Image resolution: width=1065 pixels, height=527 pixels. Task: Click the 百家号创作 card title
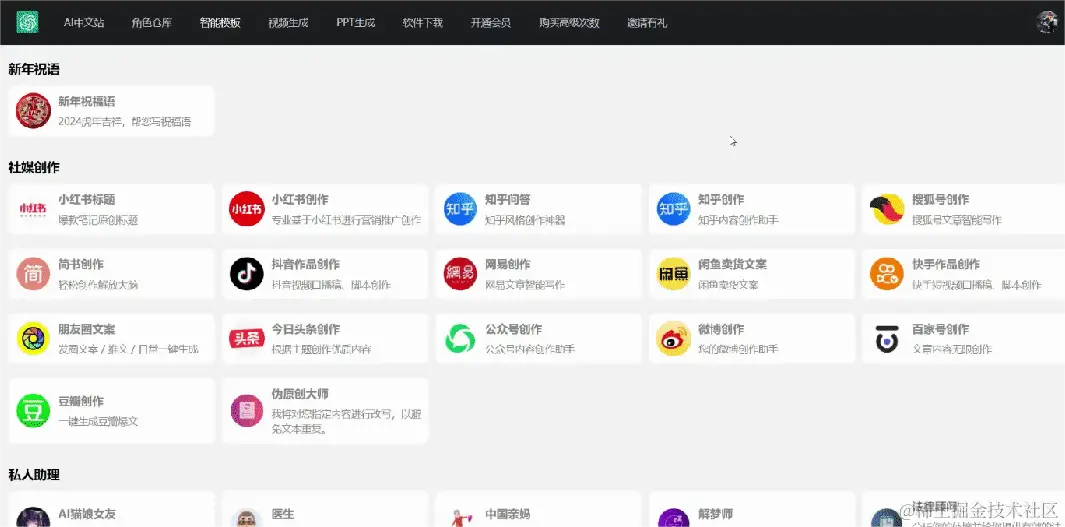click(x=941, y=329)
